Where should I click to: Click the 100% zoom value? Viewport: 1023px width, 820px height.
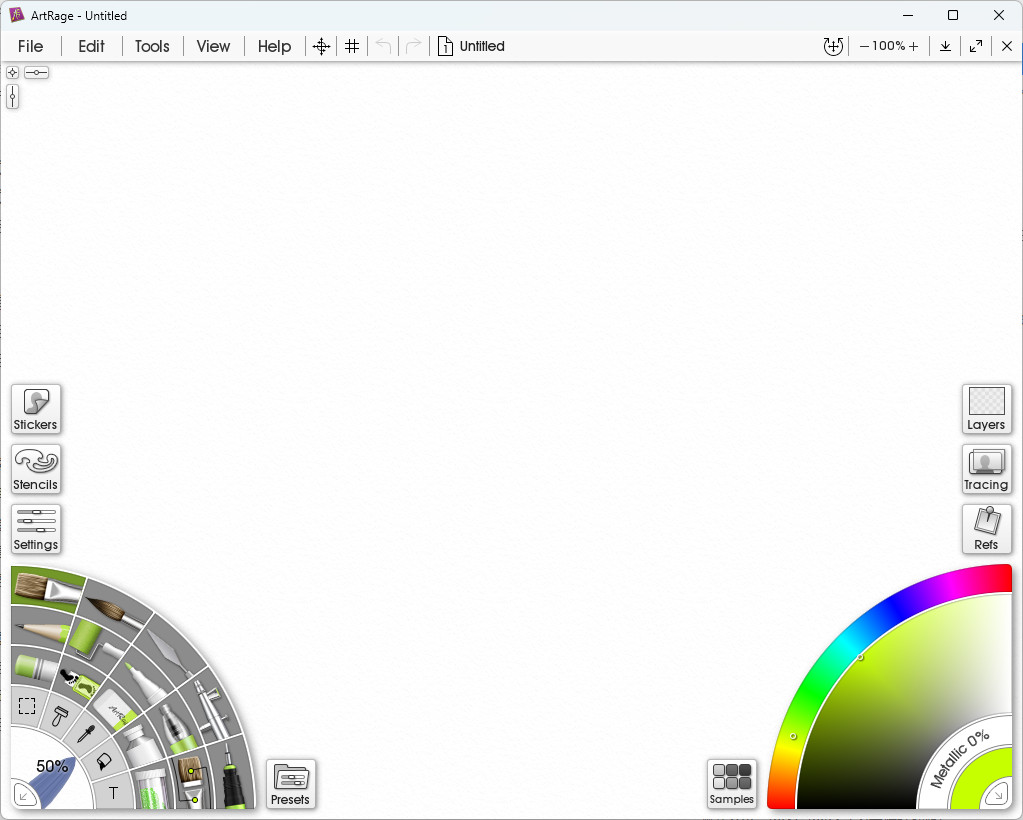(889, 46)
